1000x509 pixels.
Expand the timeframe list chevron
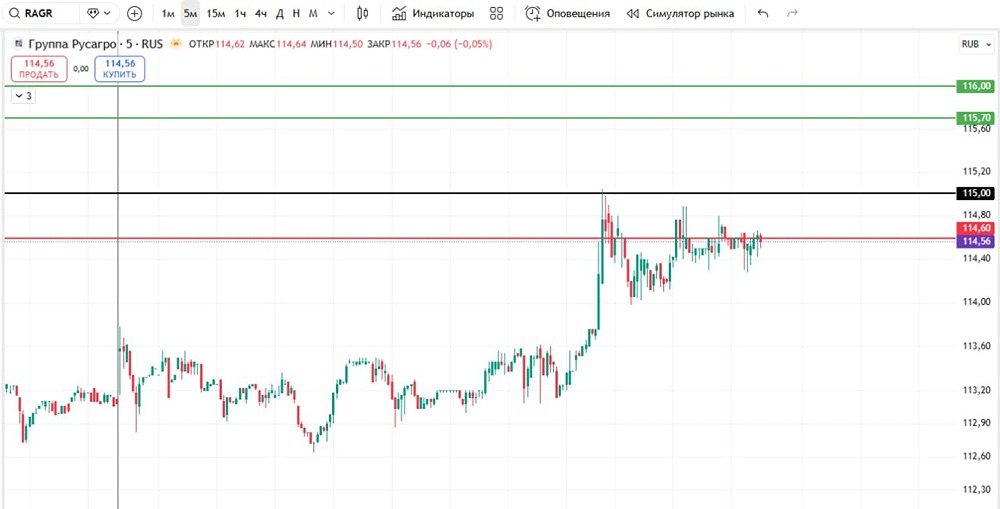(330, 13)
